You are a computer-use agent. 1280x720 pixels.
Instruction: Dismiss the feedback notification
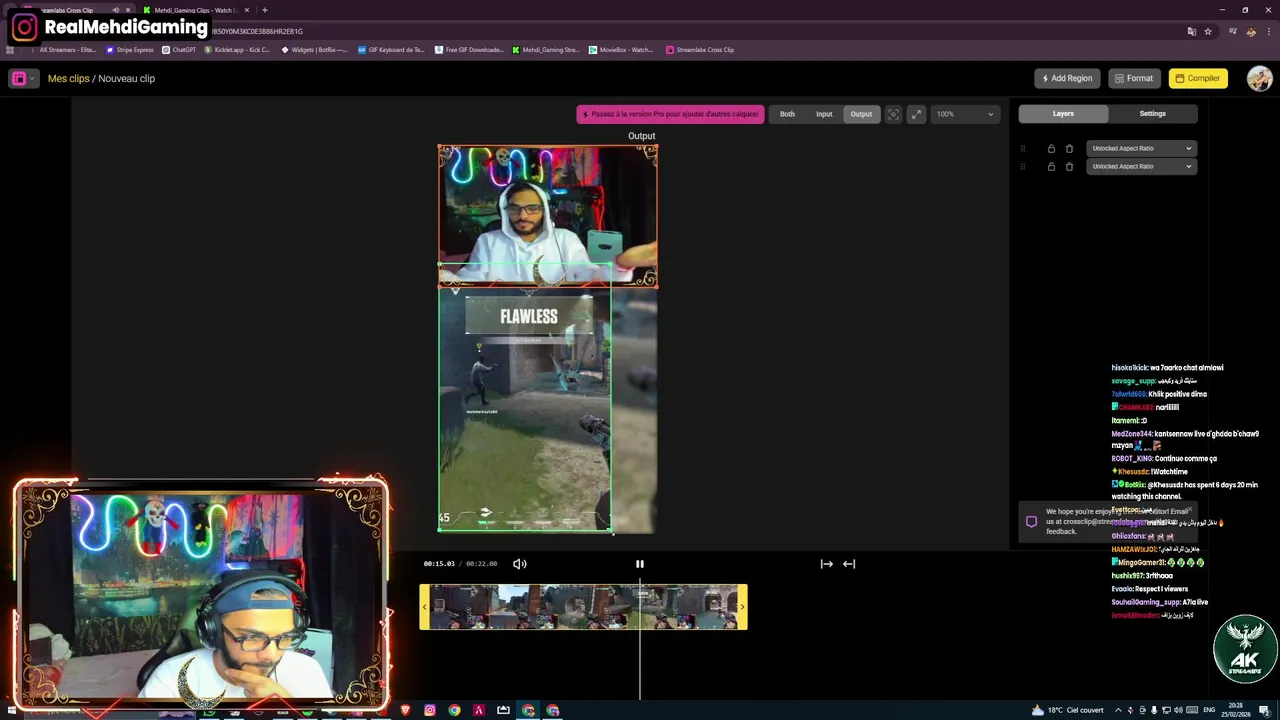(x=1189, y=510)
